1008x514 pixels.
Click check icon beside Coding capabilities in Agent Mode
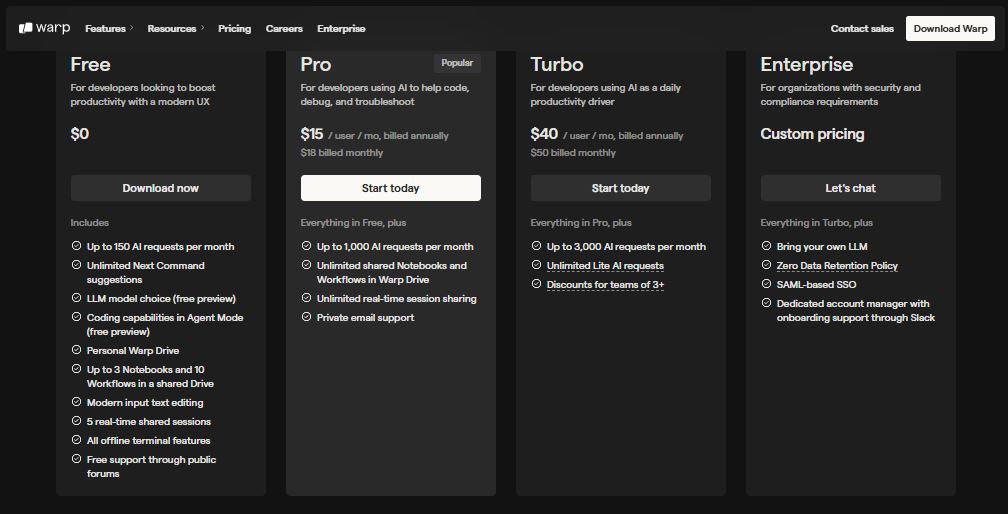point(76,317)
